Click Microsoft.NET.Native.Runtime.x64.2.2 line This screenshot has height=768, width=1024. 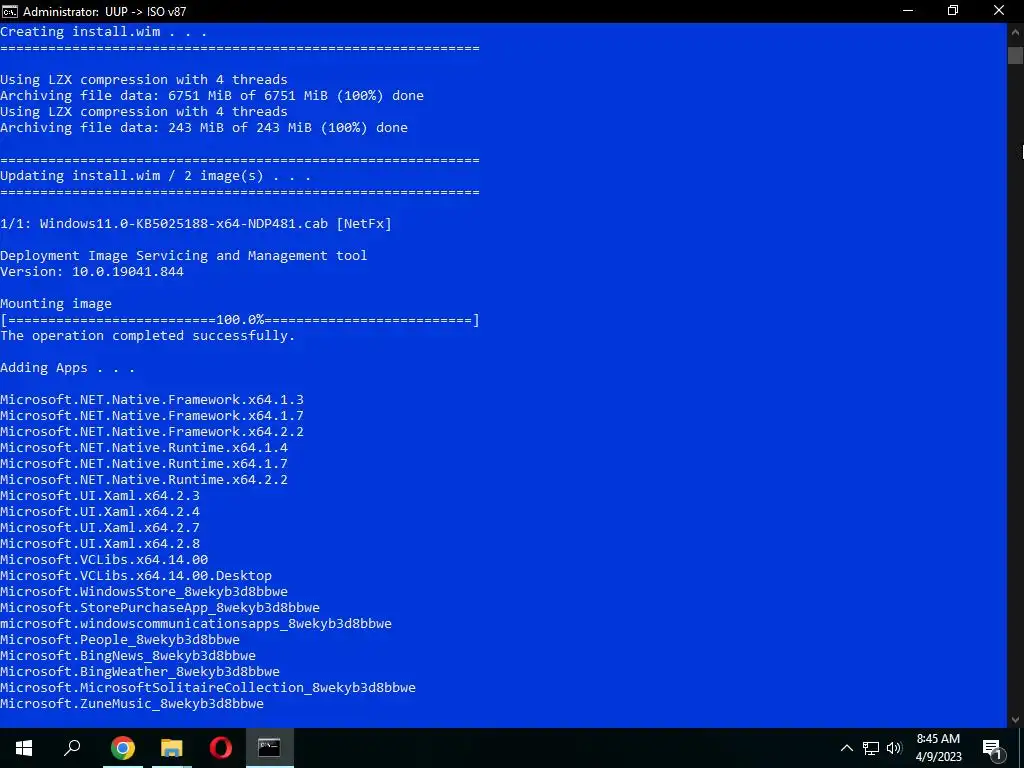[x=144, y=479]
